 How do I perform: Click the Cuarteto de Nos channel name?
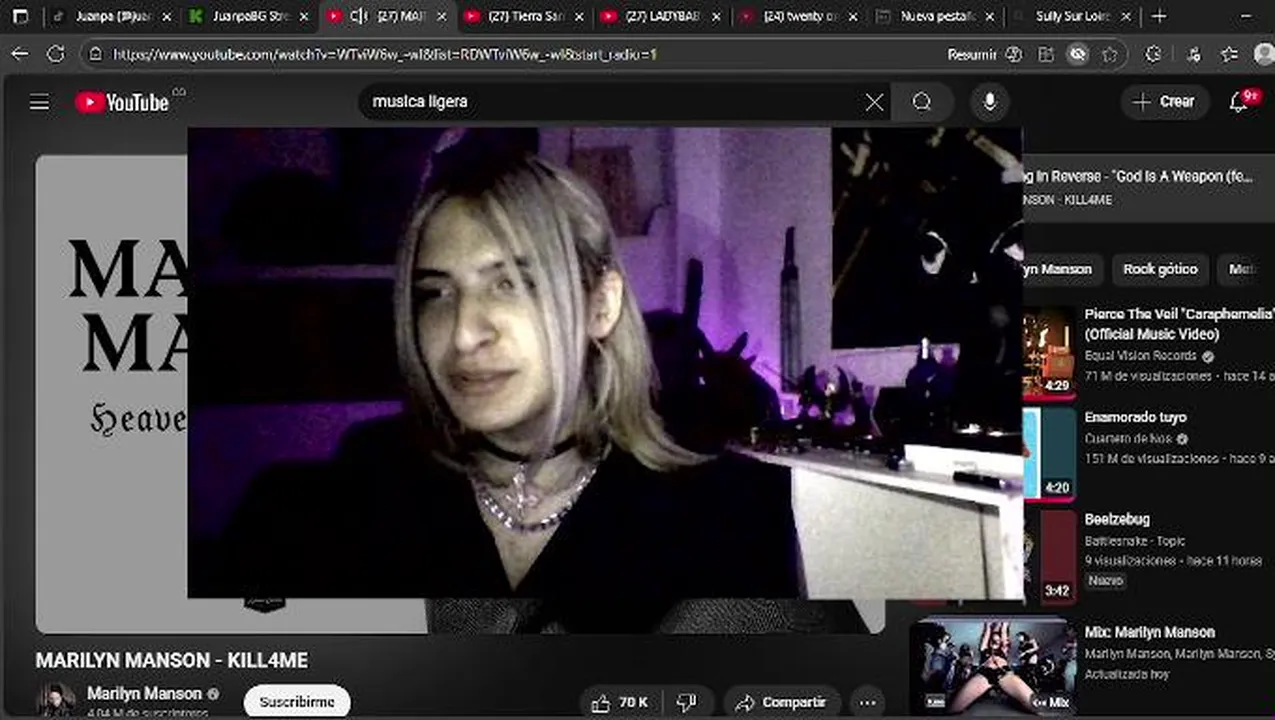[1130, 438]
